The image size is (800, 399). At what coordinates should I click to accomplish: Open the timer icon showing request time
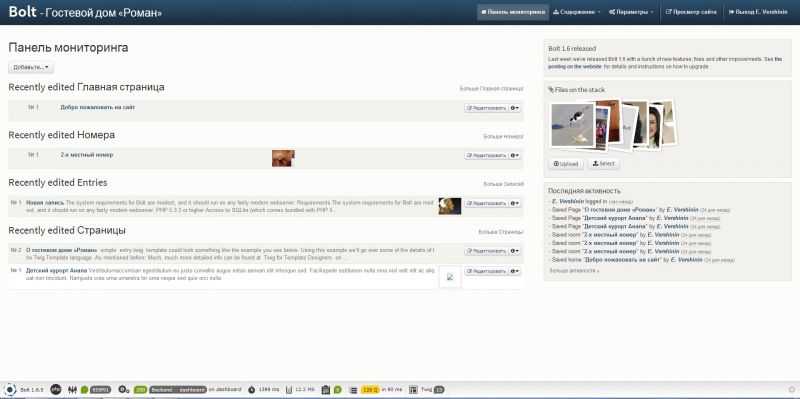point(251,389)
